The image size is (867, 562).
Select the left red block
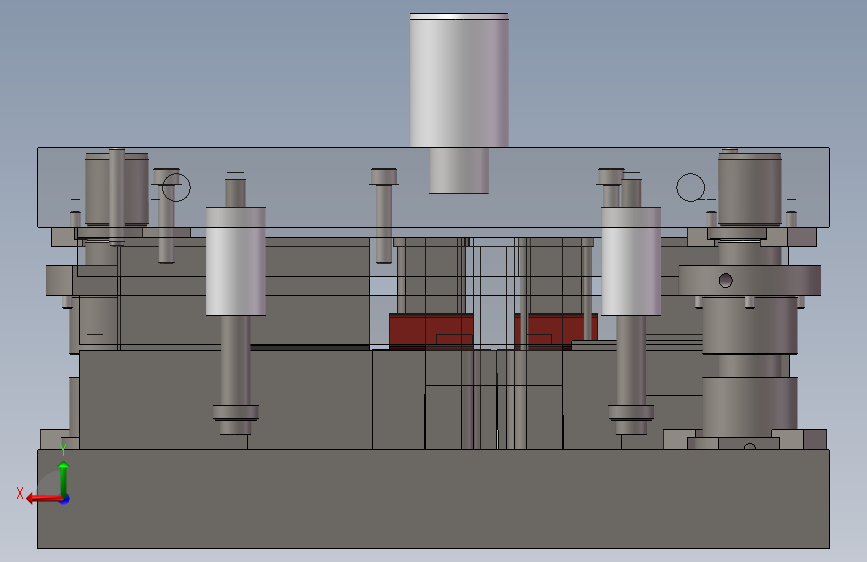(x=431, y=331)
